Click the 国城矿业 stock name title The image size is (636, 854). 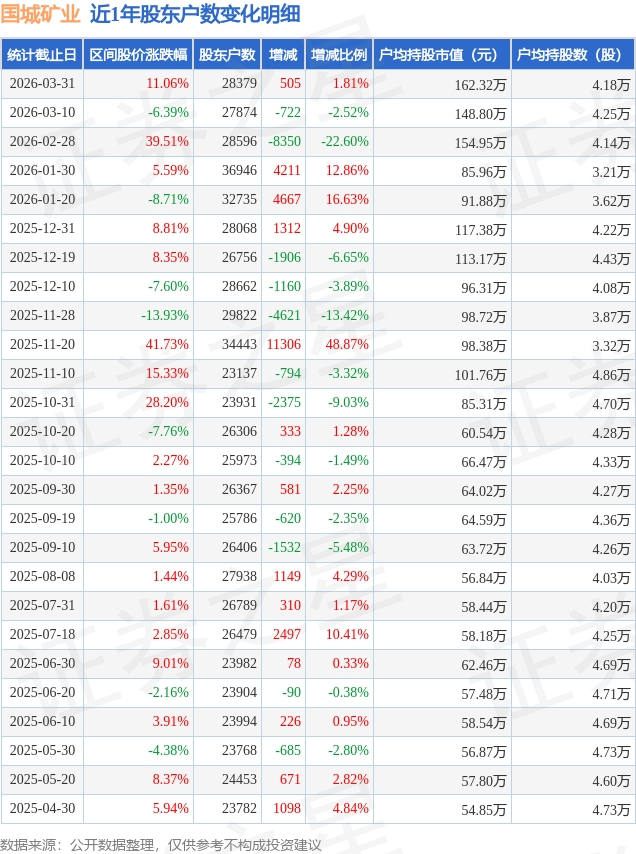pos(41,14)
